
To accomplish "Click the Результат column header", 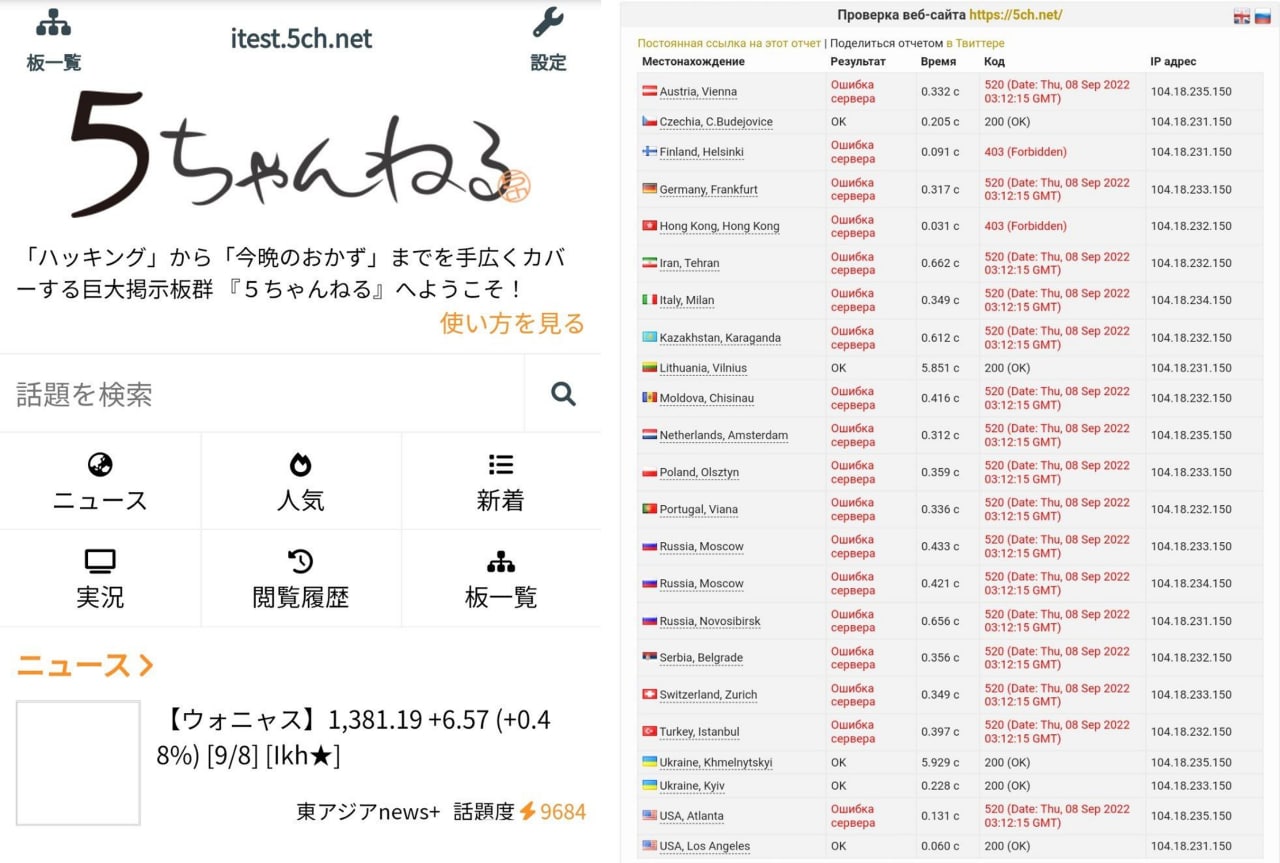I will (x=858, y=62).
